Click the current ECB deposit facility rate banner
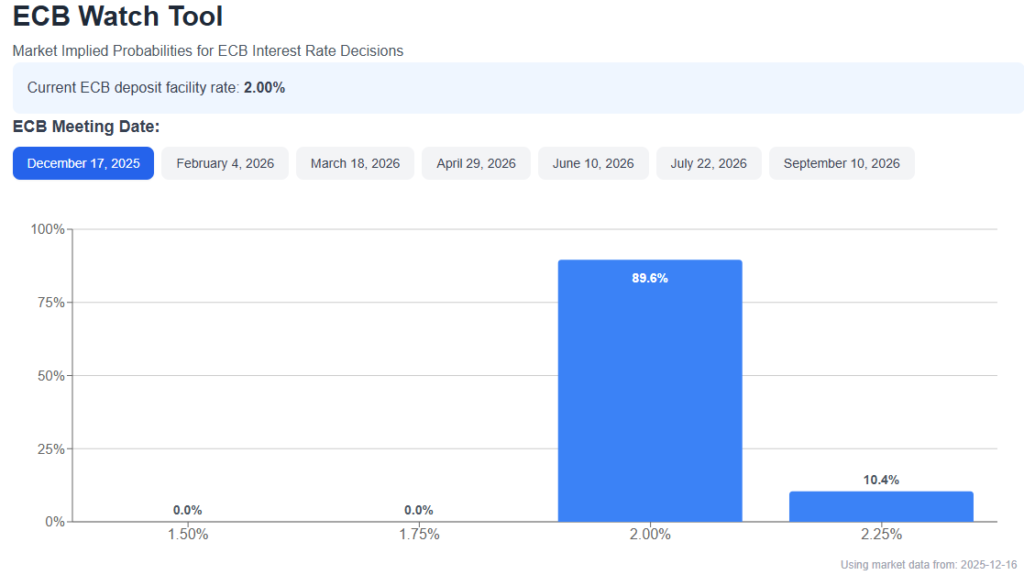Viewport: 1024px width, 575px height. [x=517, y=87]
